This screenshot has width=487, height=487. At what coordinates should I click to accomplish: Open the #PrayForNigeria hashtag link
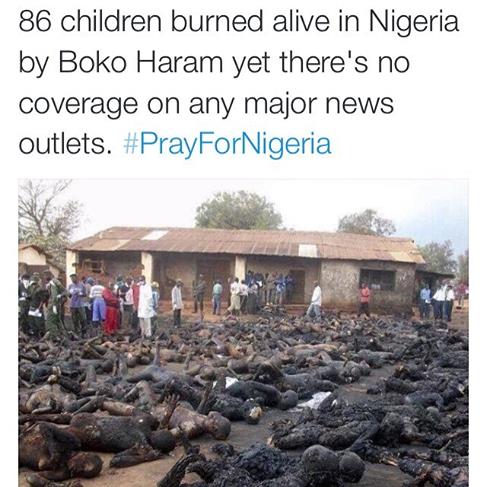click(228, 144)
